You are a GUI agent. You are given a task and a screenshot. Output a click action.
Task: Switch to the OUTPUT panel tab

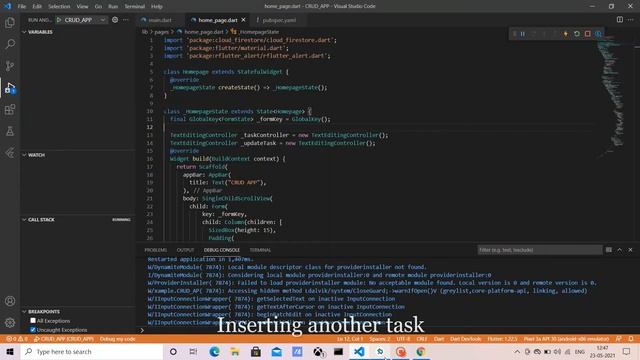tap(185, 250)
